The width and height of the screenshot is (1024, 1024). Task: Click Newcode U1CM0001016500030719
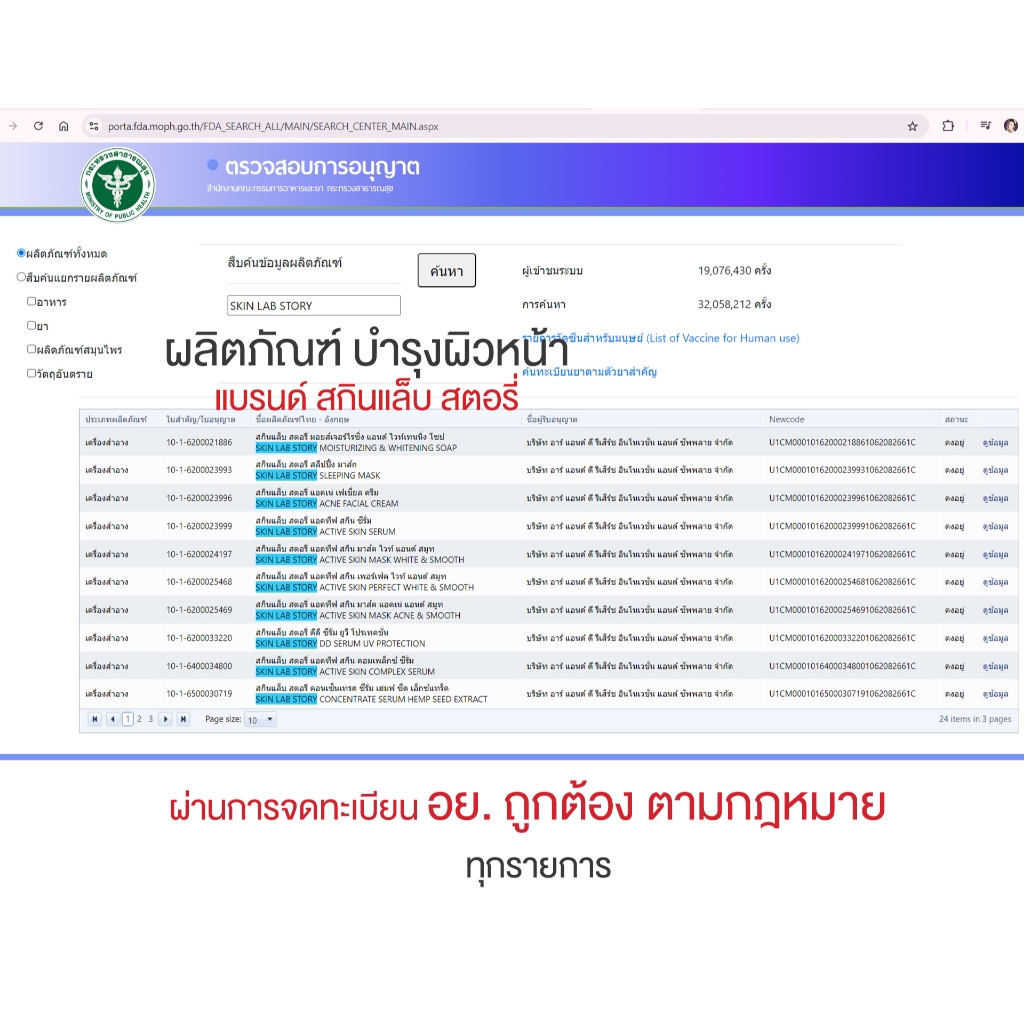pos(842,694)
